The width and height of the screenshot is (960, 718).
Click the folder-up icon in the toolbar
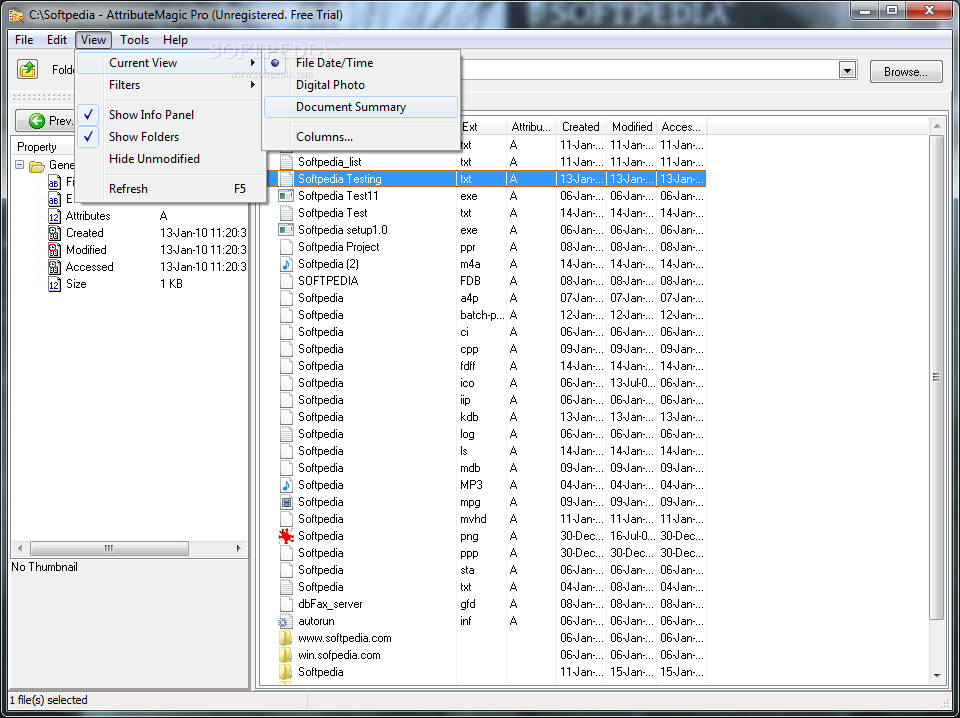28,70
